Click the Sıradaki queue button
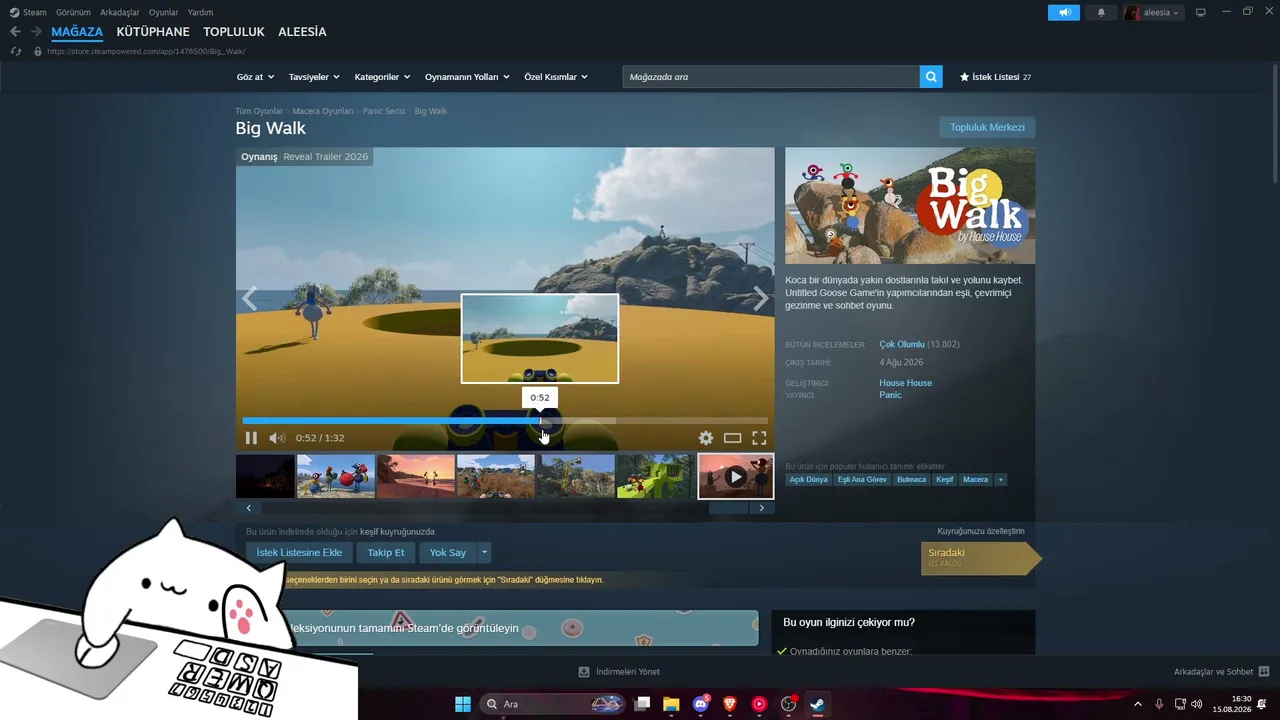This screenshot has width=1280, height=720. pos(981,558)
